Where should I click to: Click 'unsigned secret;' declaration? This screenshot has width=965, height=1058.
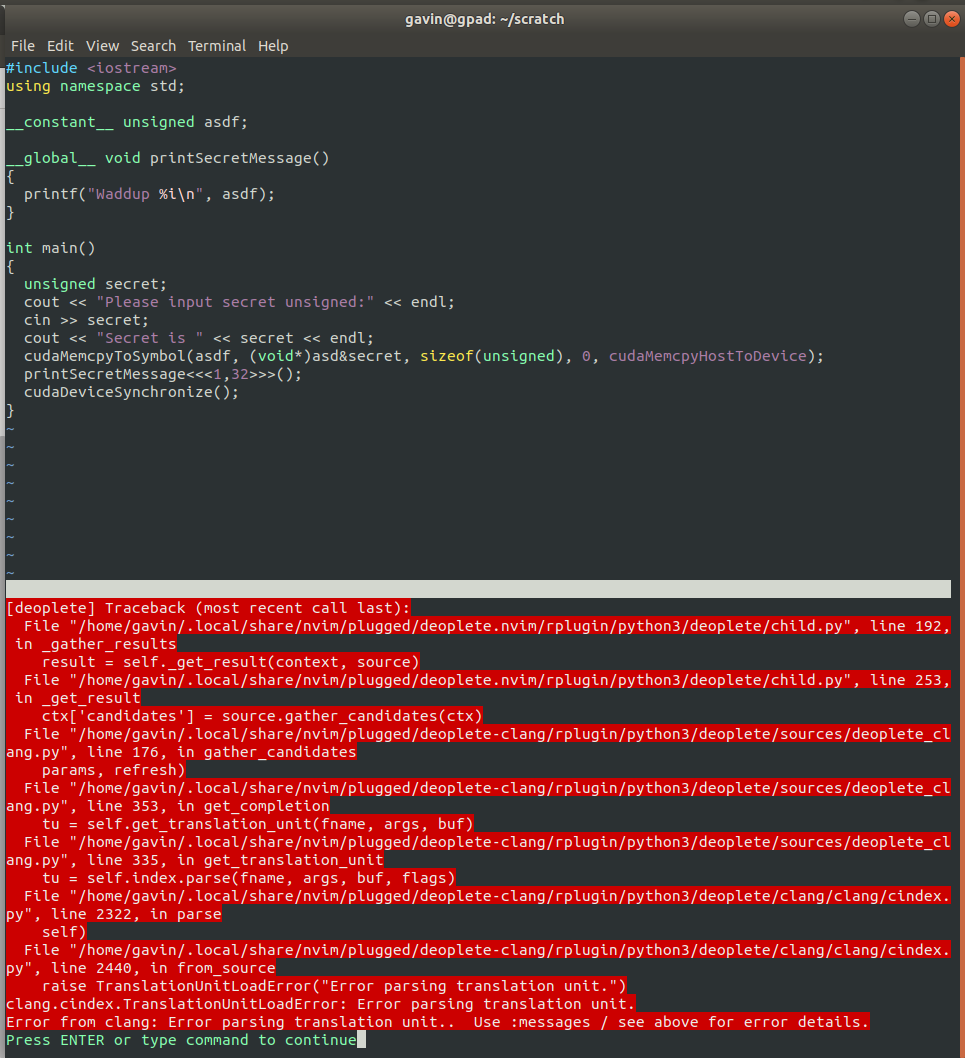95,284
